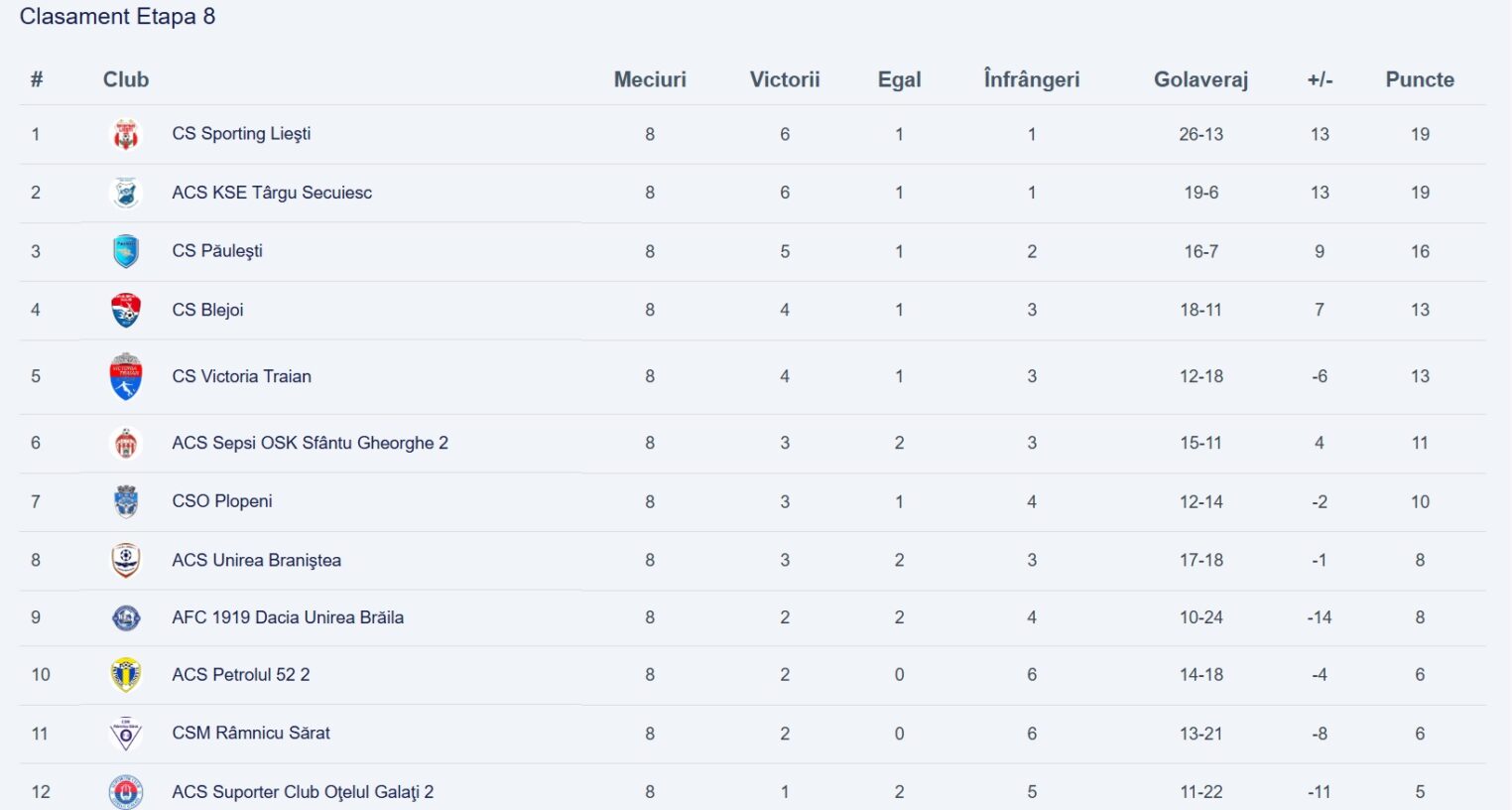Click the ACS KSE Târgu Secuiesc crest

pos(126,193)
